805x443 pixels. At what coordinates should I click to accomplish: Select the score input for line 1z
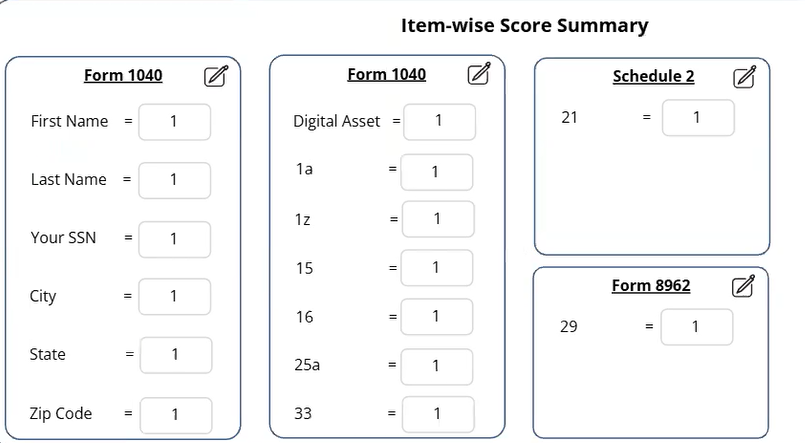click(x=438, y=219)
